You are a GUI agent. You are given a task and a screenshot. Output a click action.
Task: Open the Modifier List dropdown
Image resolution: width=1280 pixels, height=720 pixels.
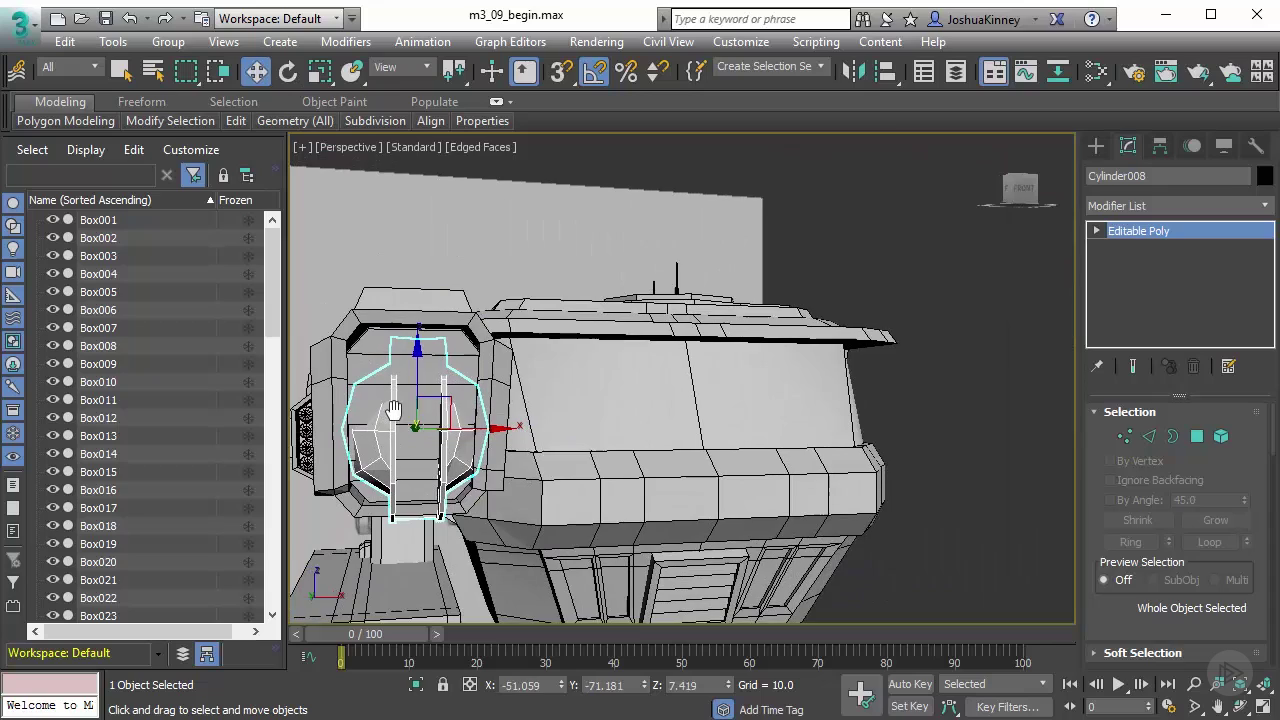(1178, 206)
